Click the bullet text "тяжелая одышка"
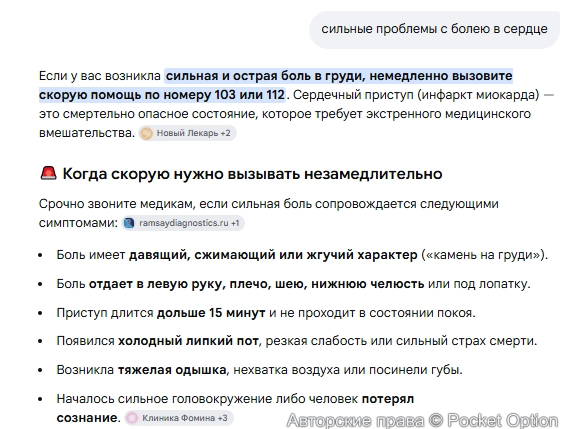Image resolution: width=564 pixels, height=429 pixels. pos(172,370)
